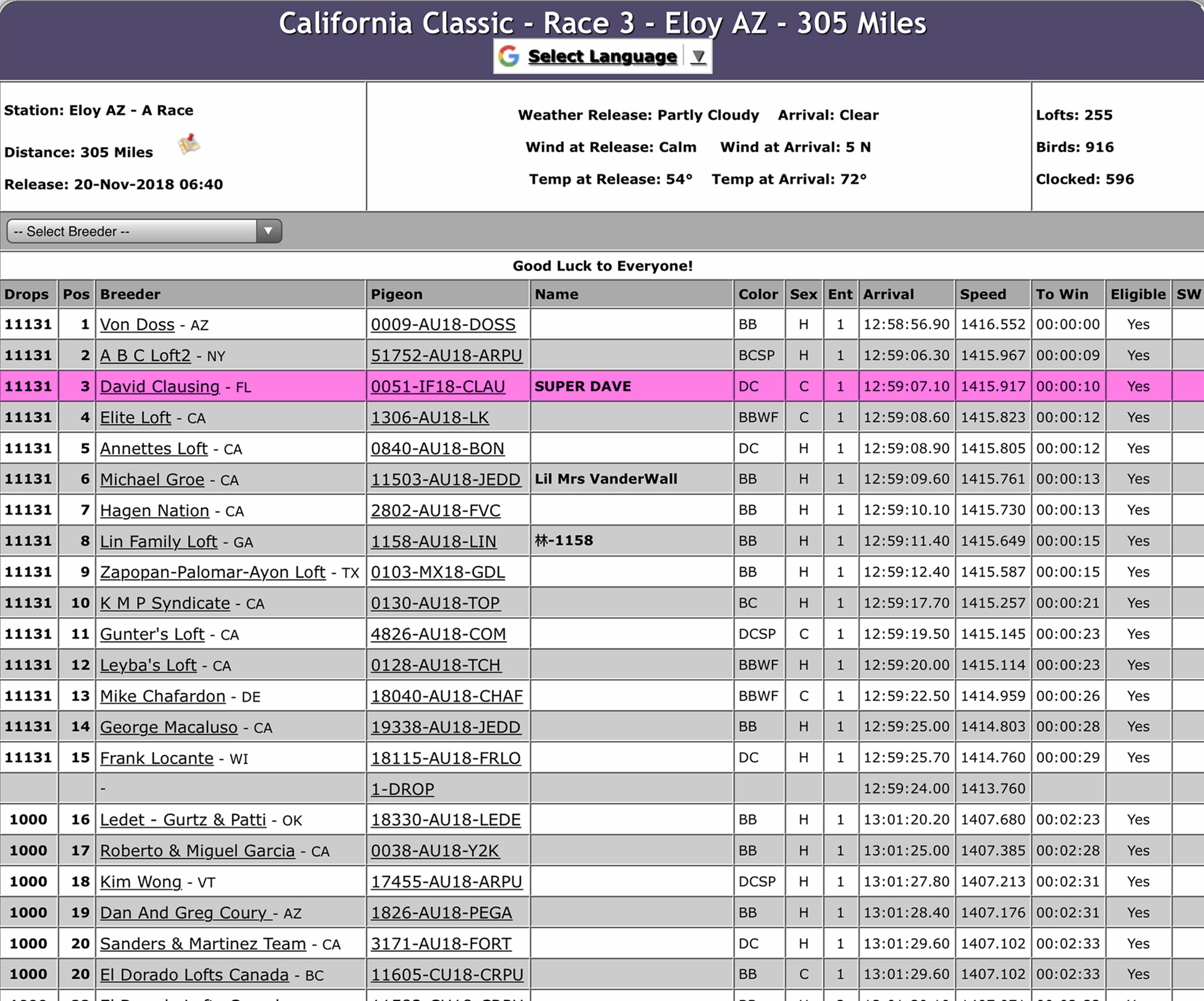Click Kim Wong breeder link

point(141,882)
